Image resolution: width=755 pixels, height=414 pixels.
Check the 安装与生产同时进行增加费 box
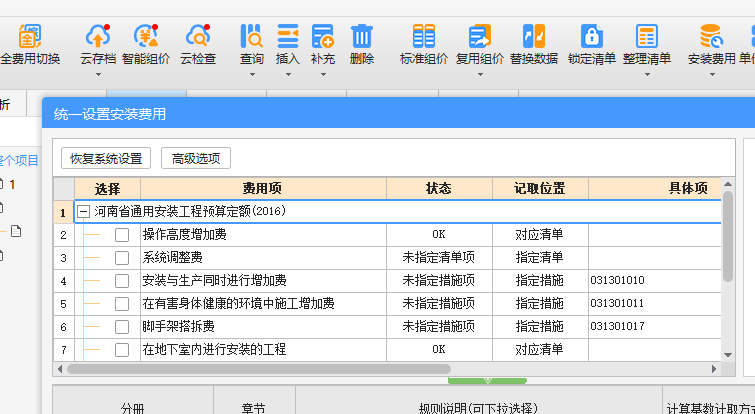[122, 281]
